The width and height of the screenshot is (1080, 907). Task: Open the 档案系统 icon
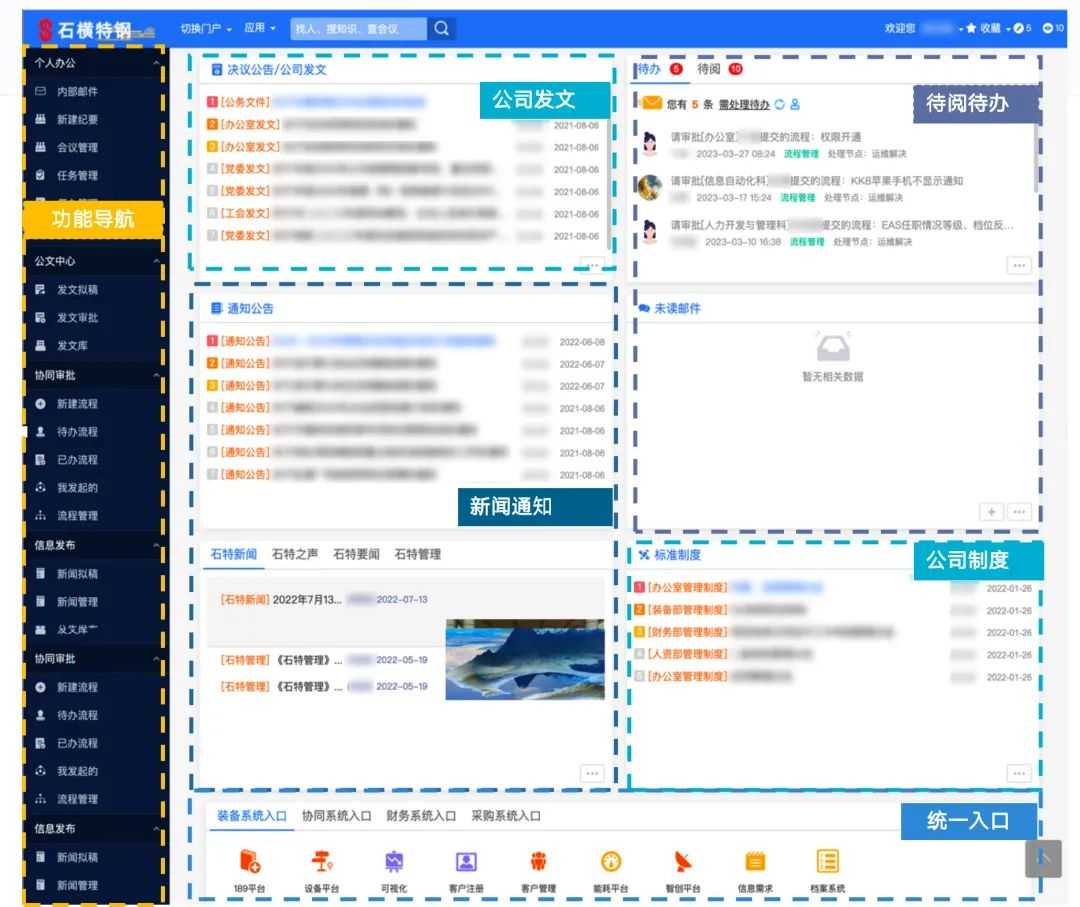pos(827,862)
